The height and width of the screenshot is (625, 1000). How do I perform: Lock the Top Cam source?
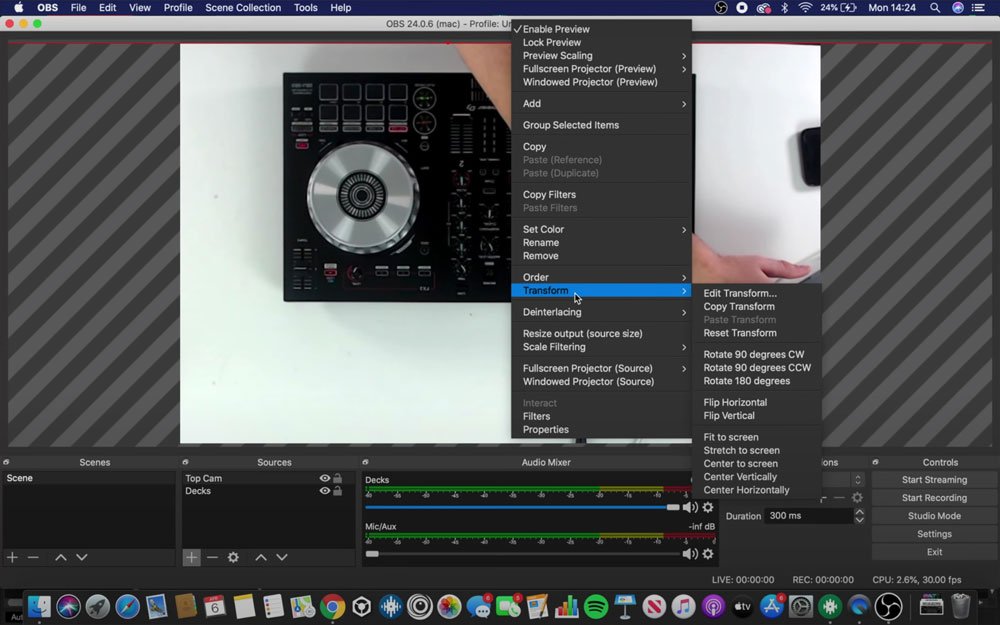click(x=338, y=479)
